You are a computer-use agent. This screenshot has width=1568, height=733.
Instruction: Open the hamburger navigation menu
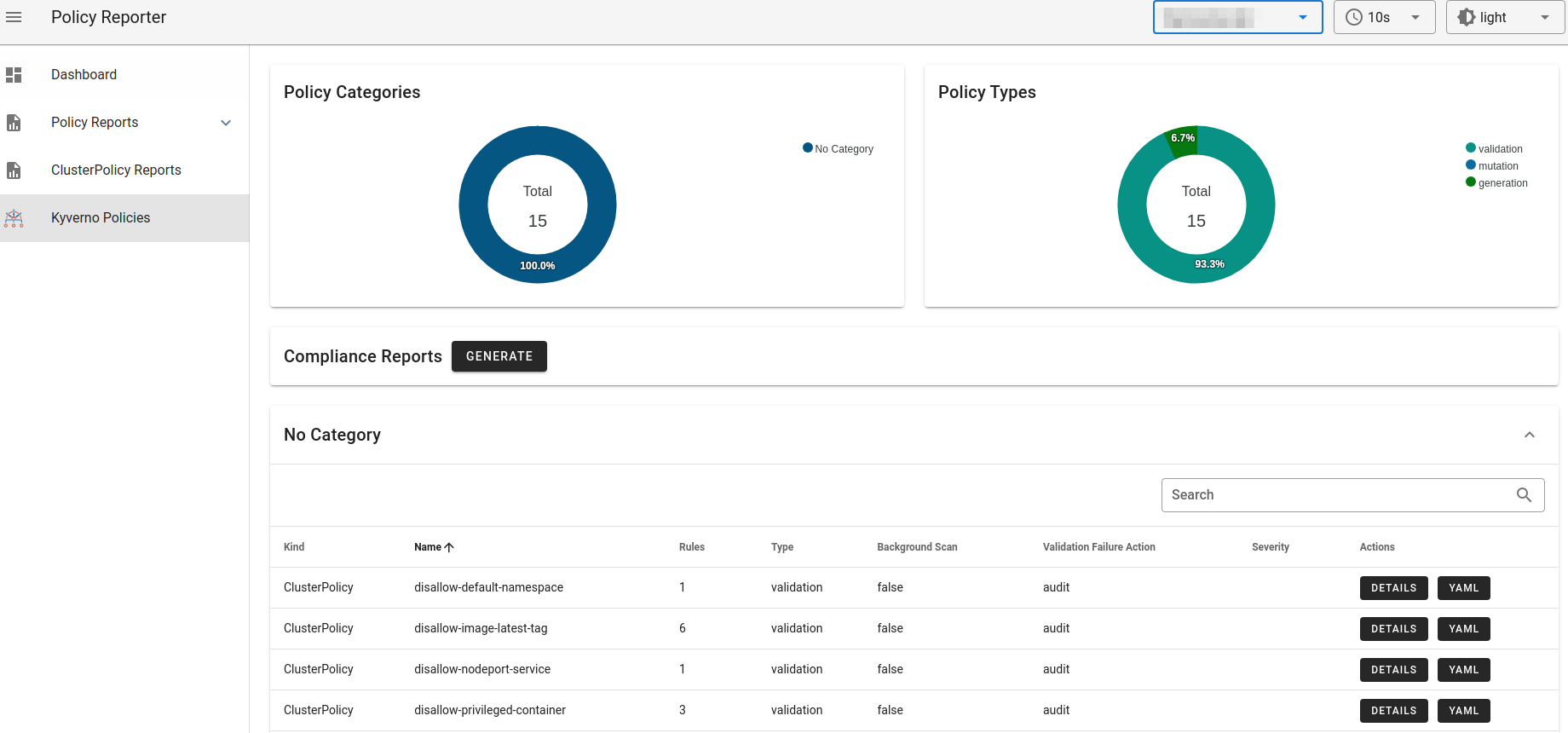pos(14,17)
